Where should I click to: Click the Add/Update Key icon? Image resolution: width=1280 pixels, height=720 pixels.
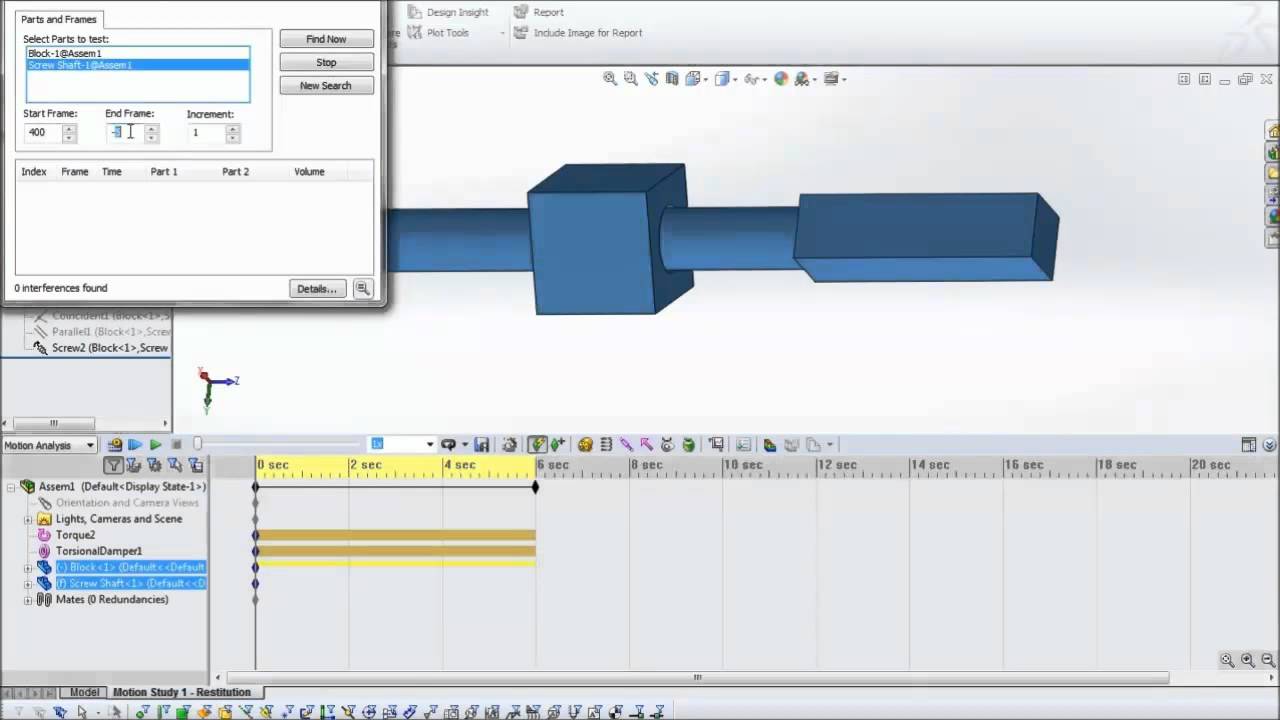[558, 444]
